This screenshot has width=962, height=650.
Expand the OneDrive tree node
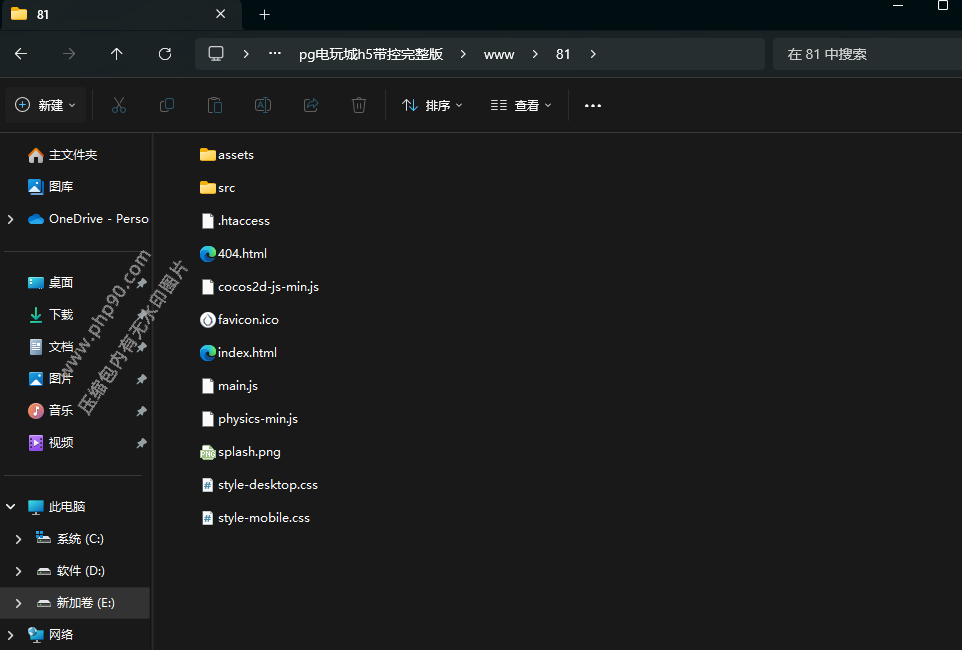click(x=11, y=219)
